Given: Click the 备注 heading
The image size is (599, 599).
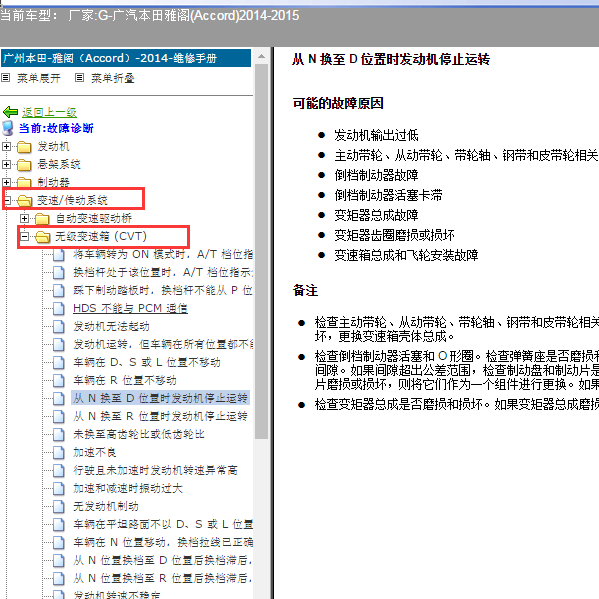Looking at the screenshot, I should click(305, 290).
